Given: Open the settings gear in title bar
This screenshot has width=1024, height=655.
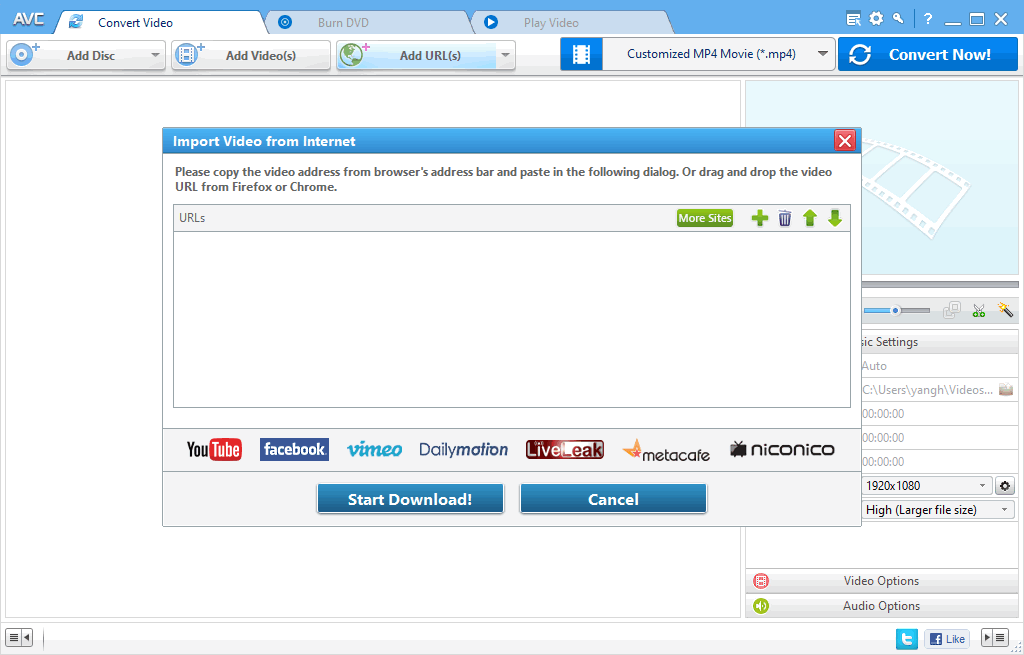Looking at the screenshot, I should (876, 19).
